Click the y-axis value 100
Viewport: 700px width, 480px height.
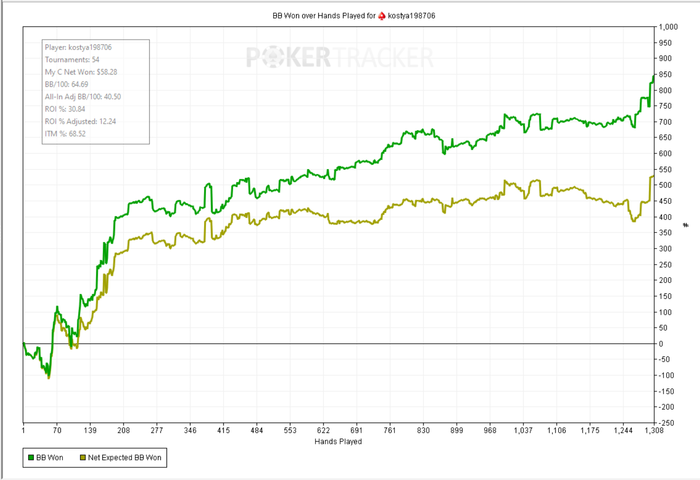click(665, 312)
